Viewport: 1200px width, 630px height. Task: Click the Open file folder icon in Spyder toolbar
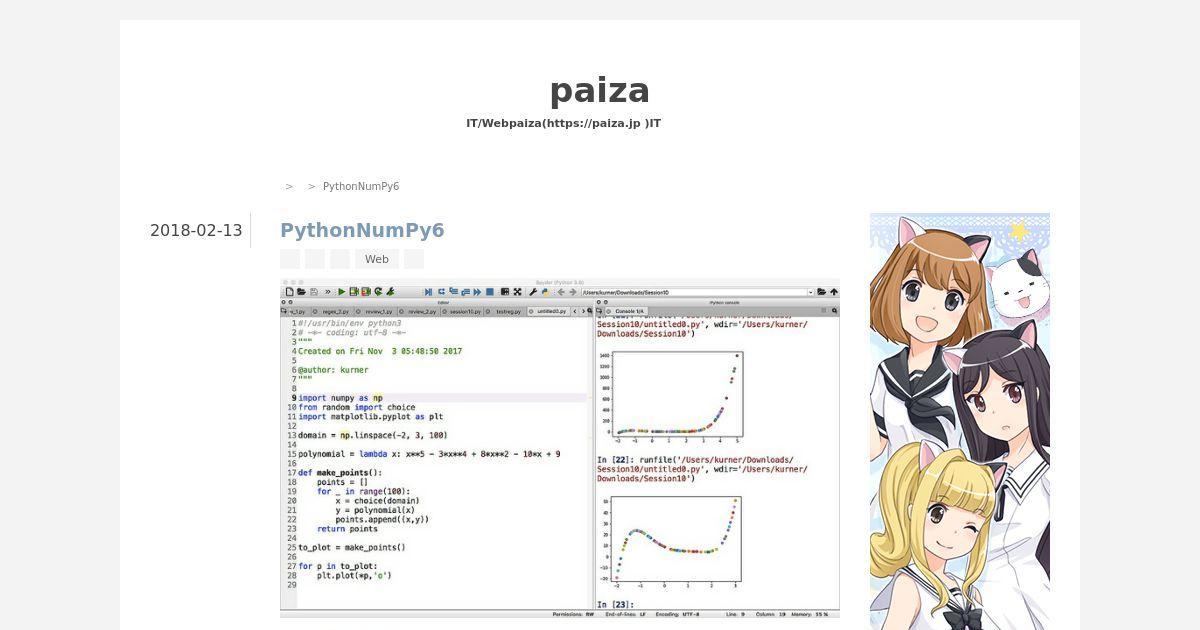pyautogui.click(x=301, y=292)
